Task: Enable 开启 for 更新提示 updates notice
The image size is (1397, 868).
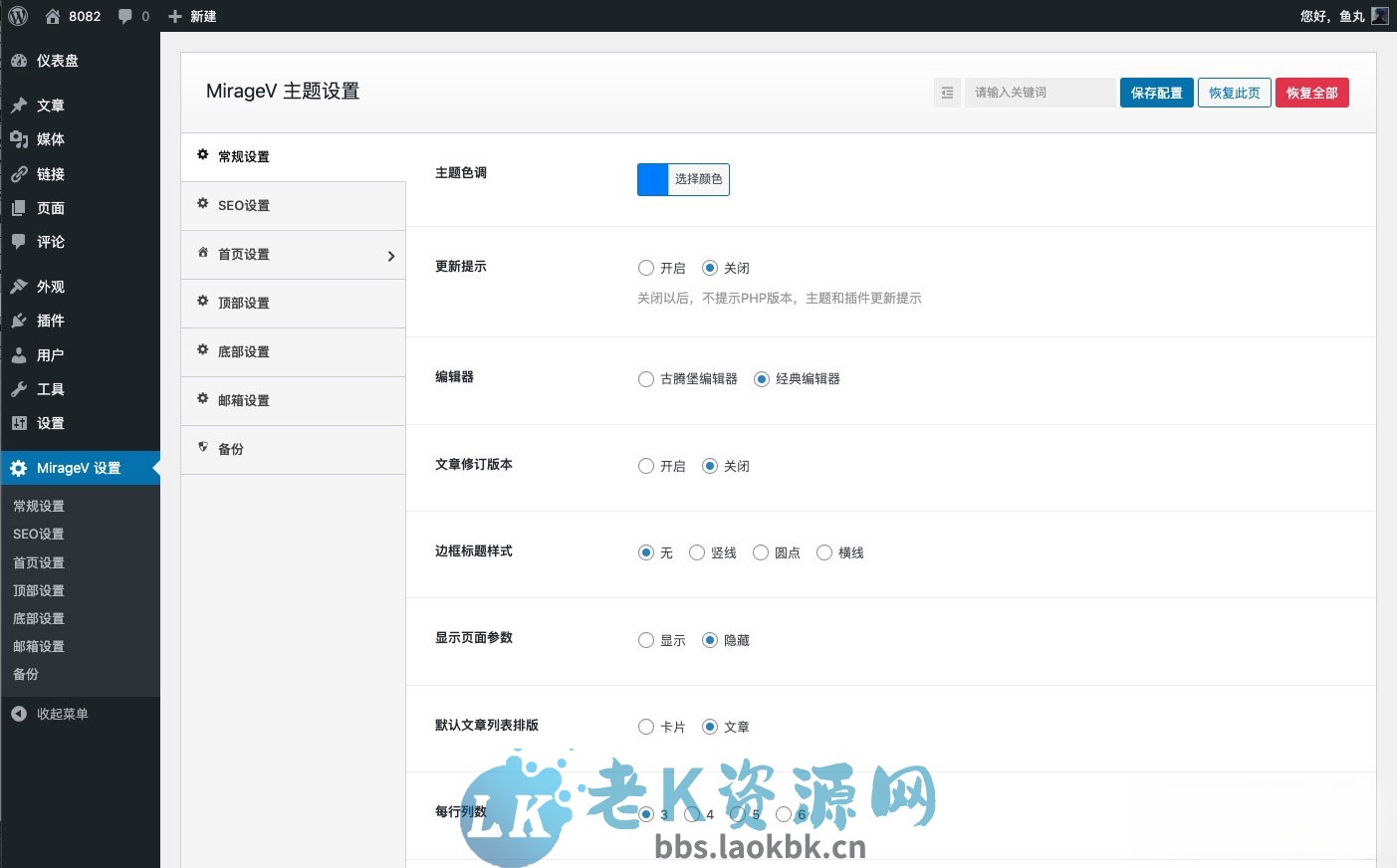Action: pyautogui.click(x=646, y=267)
